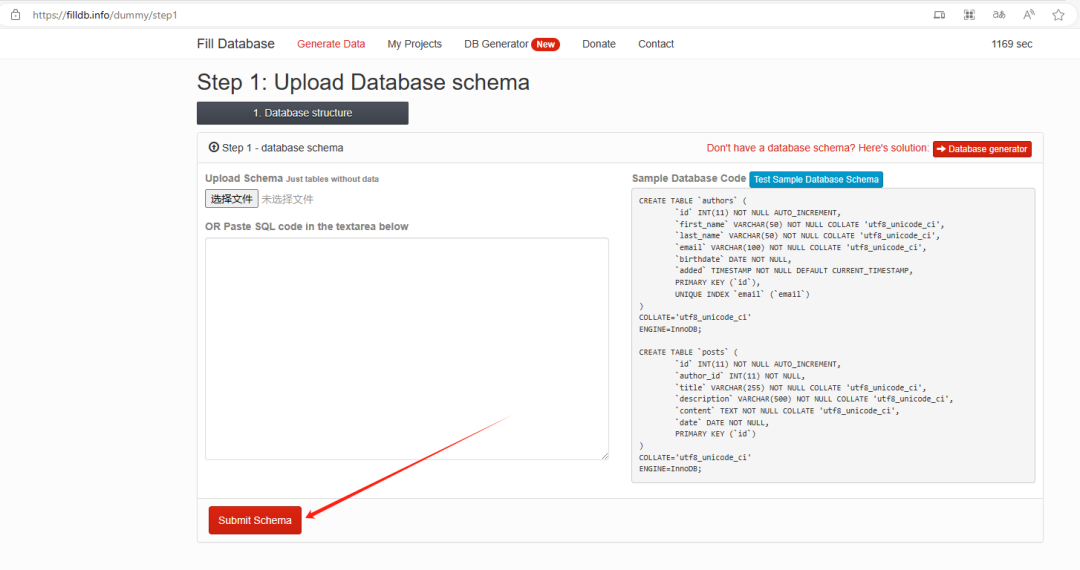Click the red Database generator button

tap(982, 149)
